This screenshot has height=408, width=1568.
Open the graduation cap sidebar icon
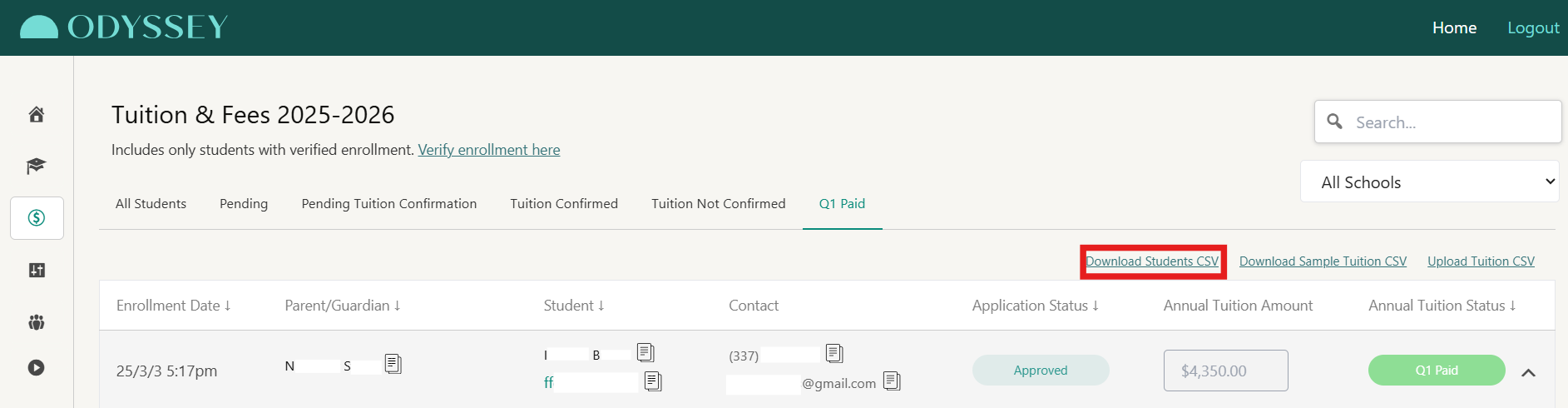click(x=37, y=167)
